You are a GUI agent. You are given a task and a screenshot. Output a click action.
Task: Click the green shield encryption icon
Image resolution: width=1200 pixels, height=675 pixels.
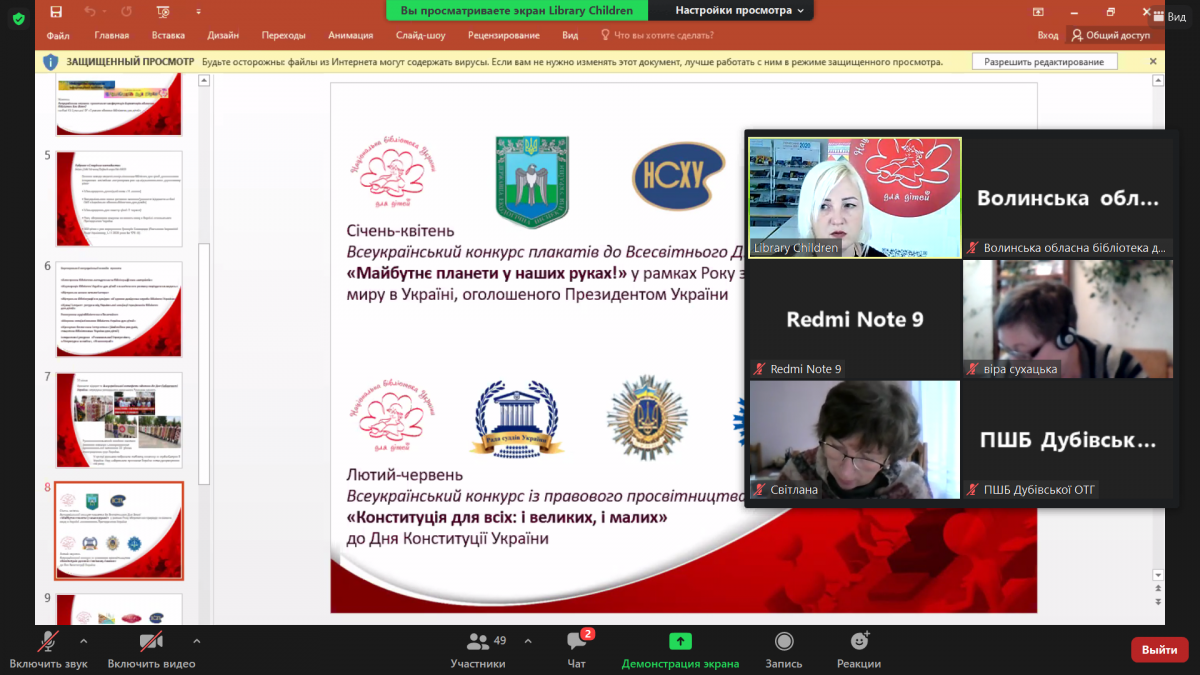tap(18, 19)
